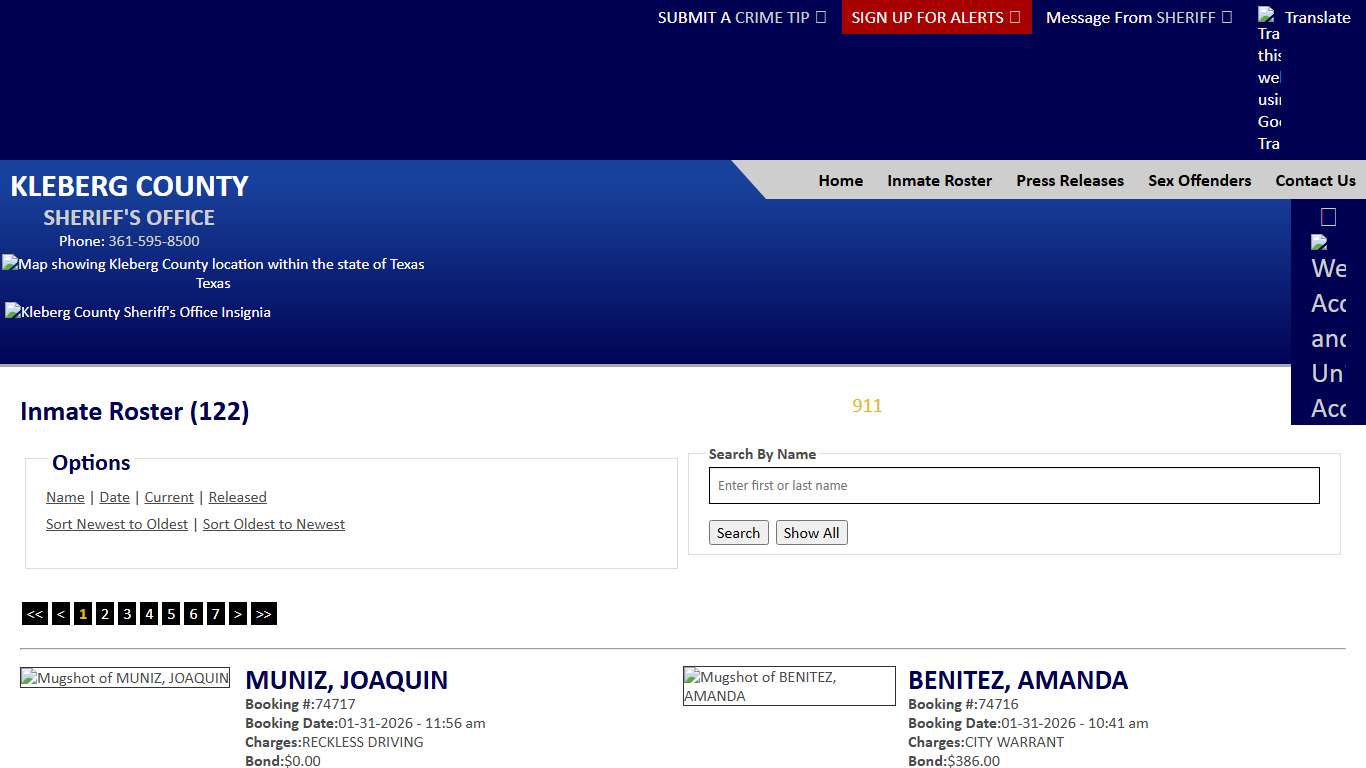Open the Press Releases menu item
Image resolution: width=1366 pixels, height=768 pixels.
coord(1070,181)
